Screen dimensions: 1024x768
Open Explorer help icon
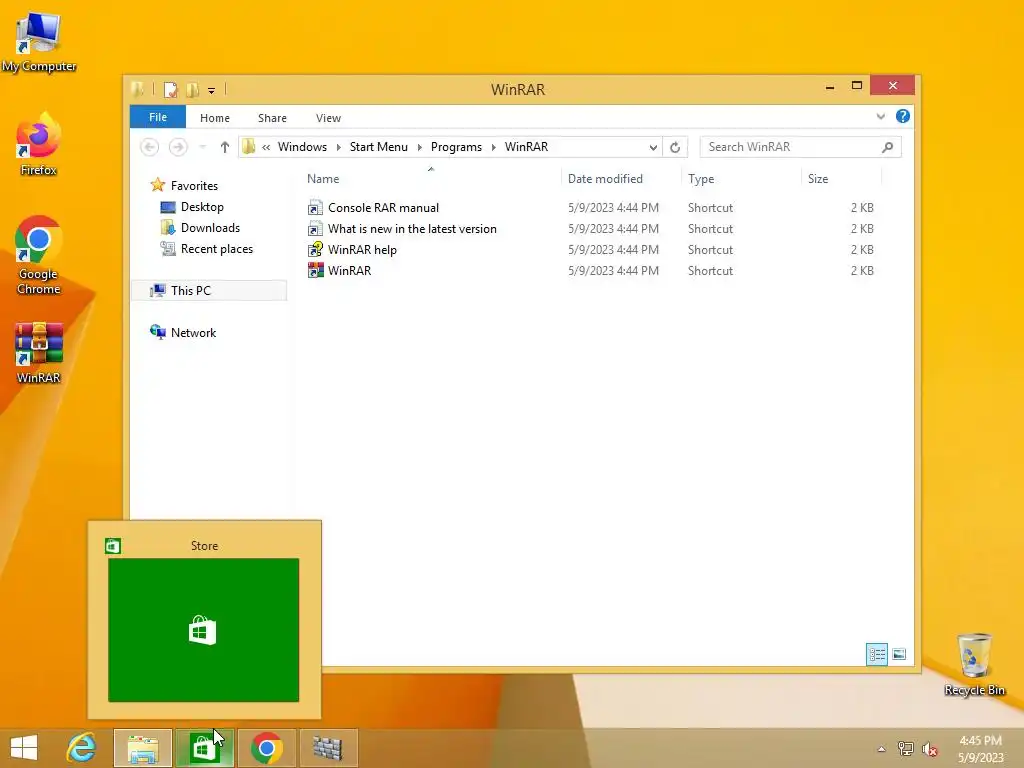point(903,116)
